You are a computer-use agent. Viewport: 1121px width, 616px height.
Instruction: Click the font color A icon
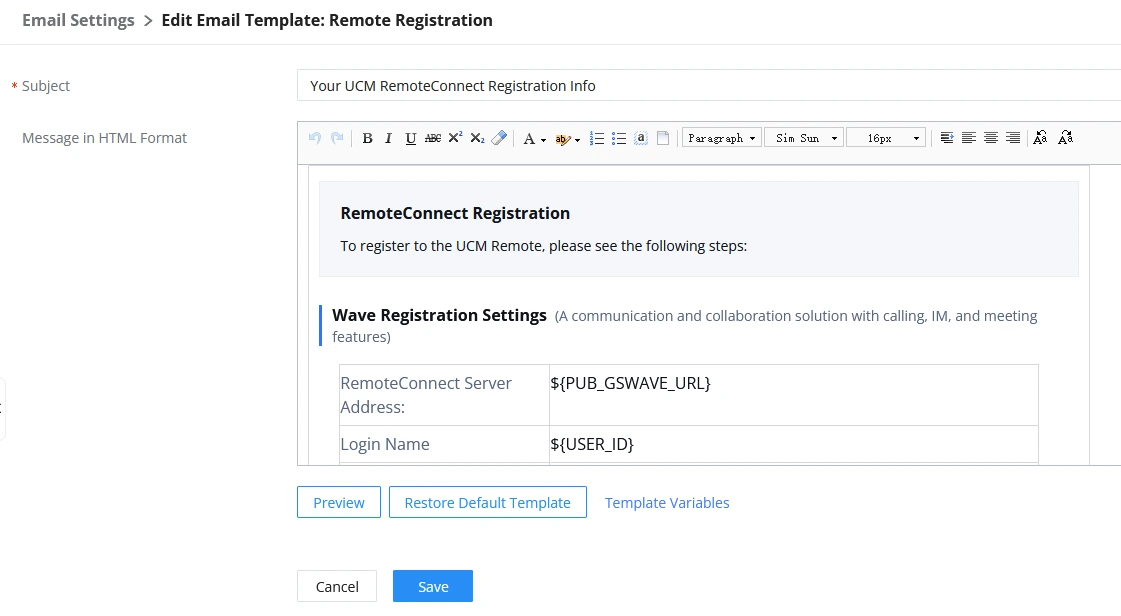click(x=528, y=139)
